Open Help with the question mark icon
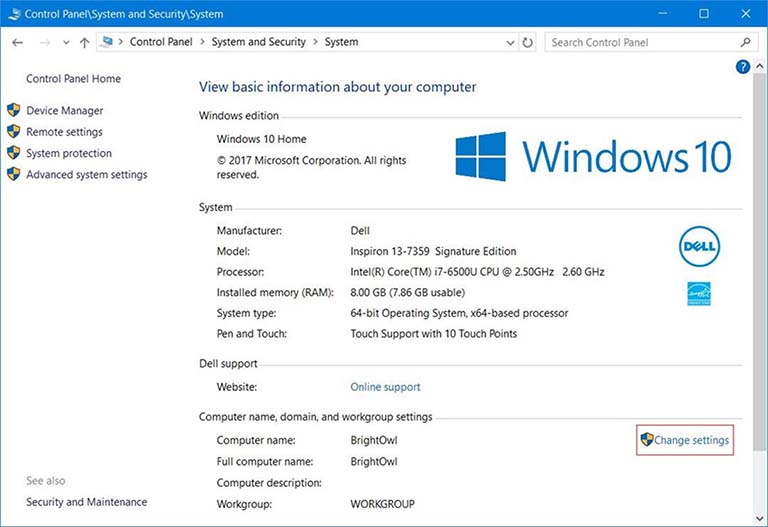Screen dimensions: 768x527 (743, 67)
